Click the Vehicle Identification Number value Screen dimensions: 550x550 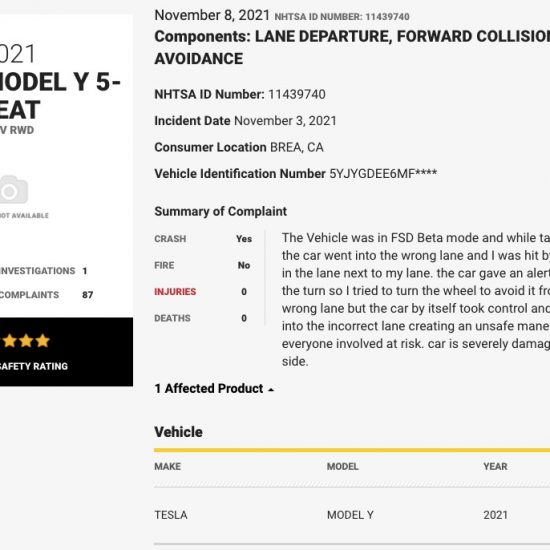[383, 174]
